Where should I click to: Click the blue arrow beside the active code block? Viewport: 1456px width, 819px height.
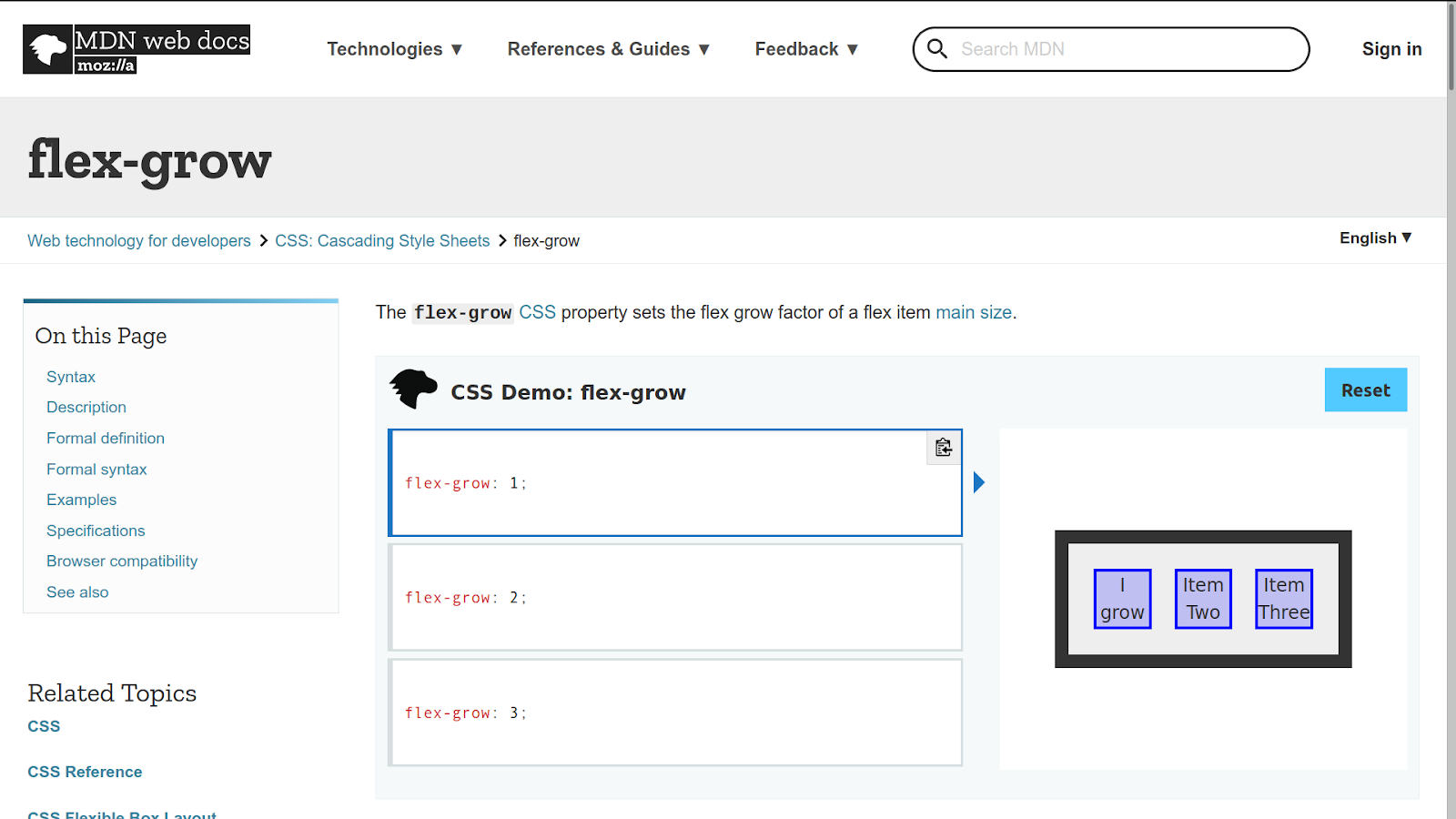[x=978, y=482]
